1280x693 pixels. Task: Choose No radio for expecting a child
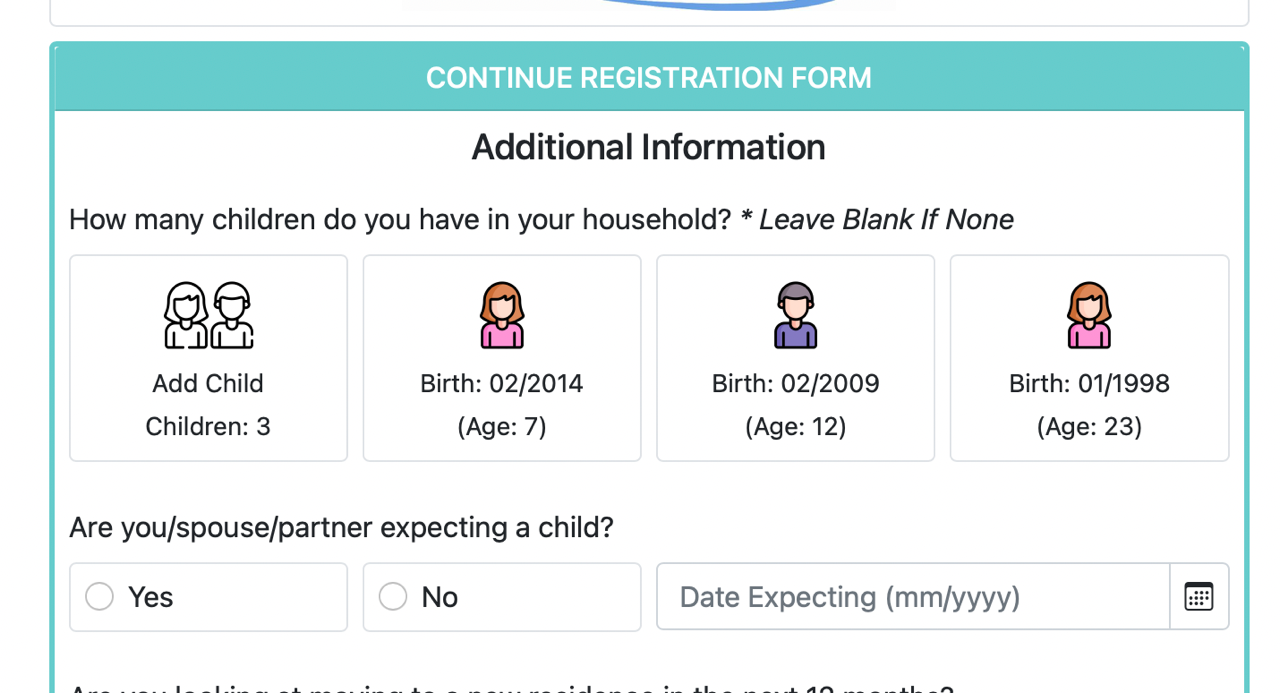pyautogui.click(x=393, y=597)
